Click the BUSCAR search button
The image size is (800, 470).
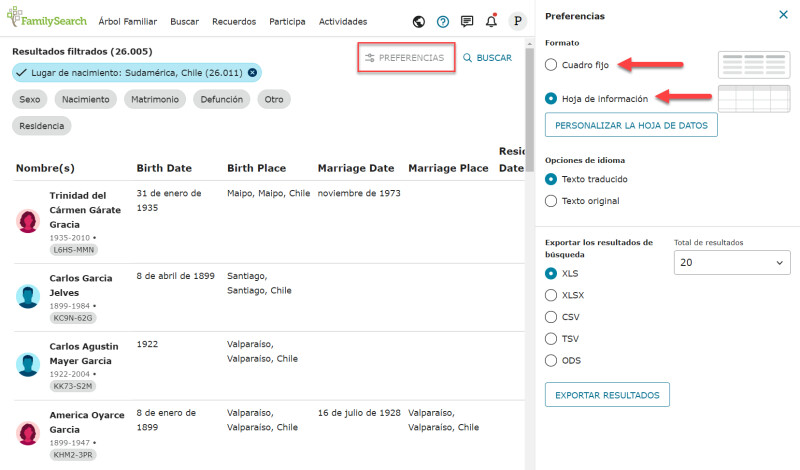coord(487,58)
